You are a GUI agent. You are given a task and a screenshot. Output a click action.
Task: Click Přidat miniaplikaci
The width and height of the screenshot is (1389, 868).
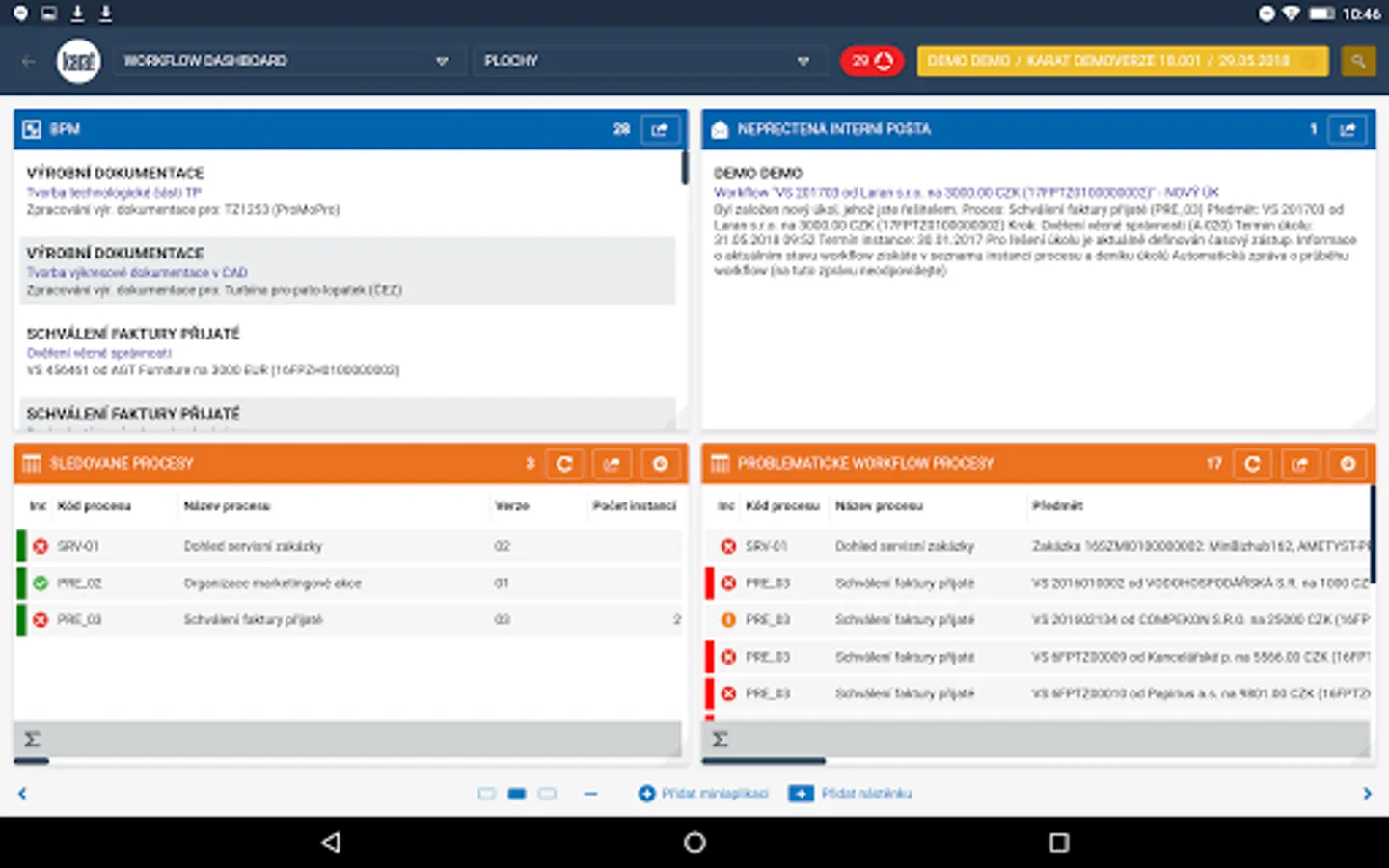click(703, 793)
